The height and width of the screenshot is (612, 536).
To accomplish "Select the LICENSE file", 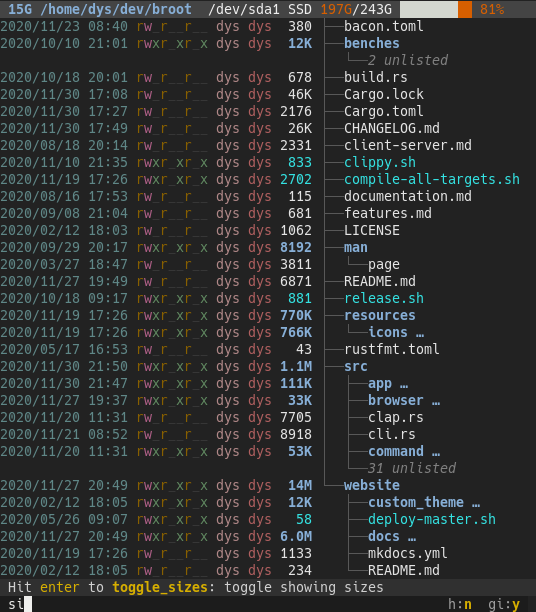I will pos(371,230).
